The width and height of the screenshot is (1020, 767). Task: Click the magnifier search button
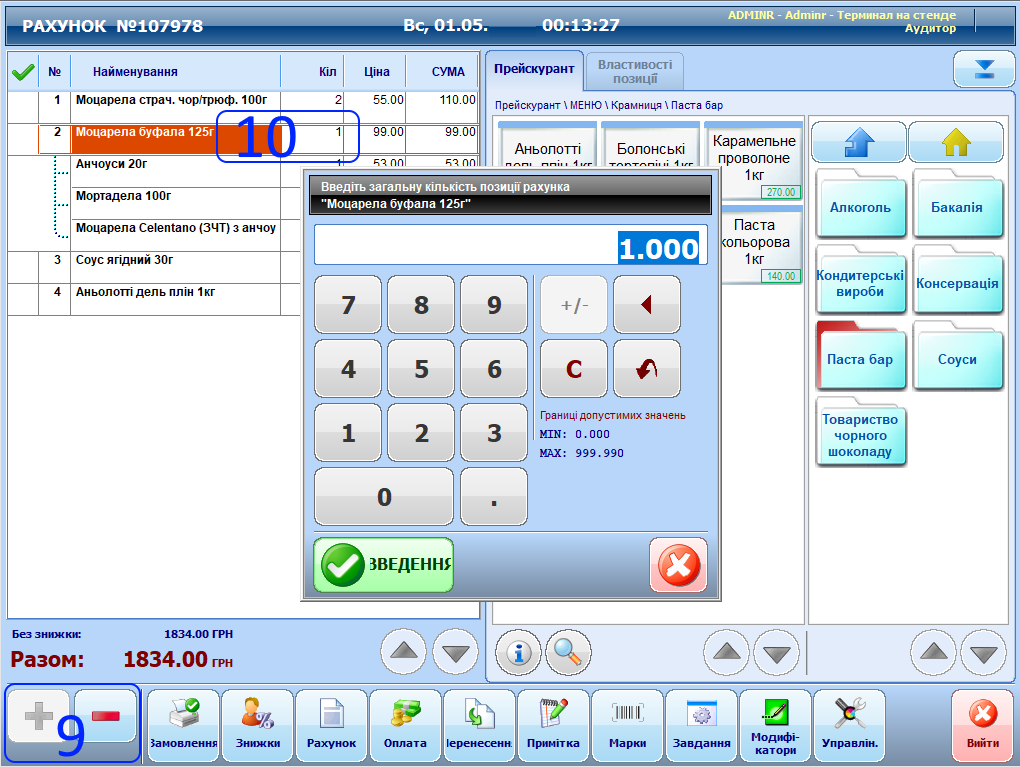click(568, 652)
